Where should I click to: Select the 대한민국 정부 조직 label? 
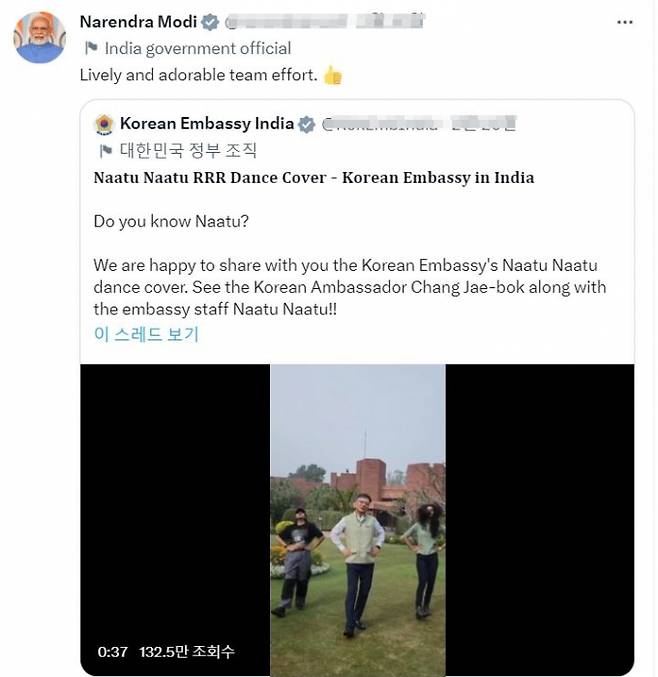click(x=188, y=151)
